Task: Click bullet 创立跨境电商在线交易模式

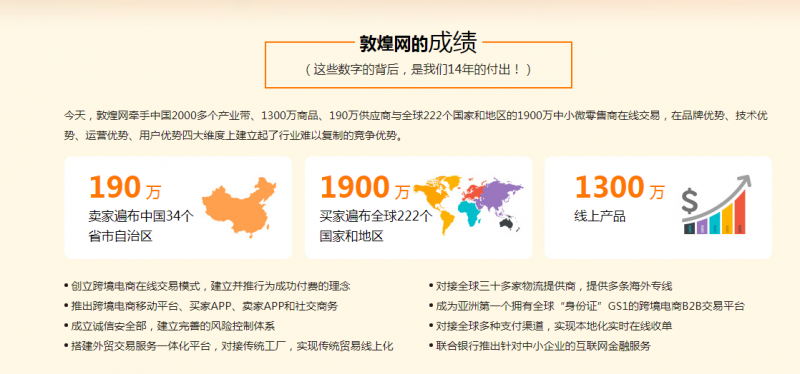Action: tap(207, 286)
